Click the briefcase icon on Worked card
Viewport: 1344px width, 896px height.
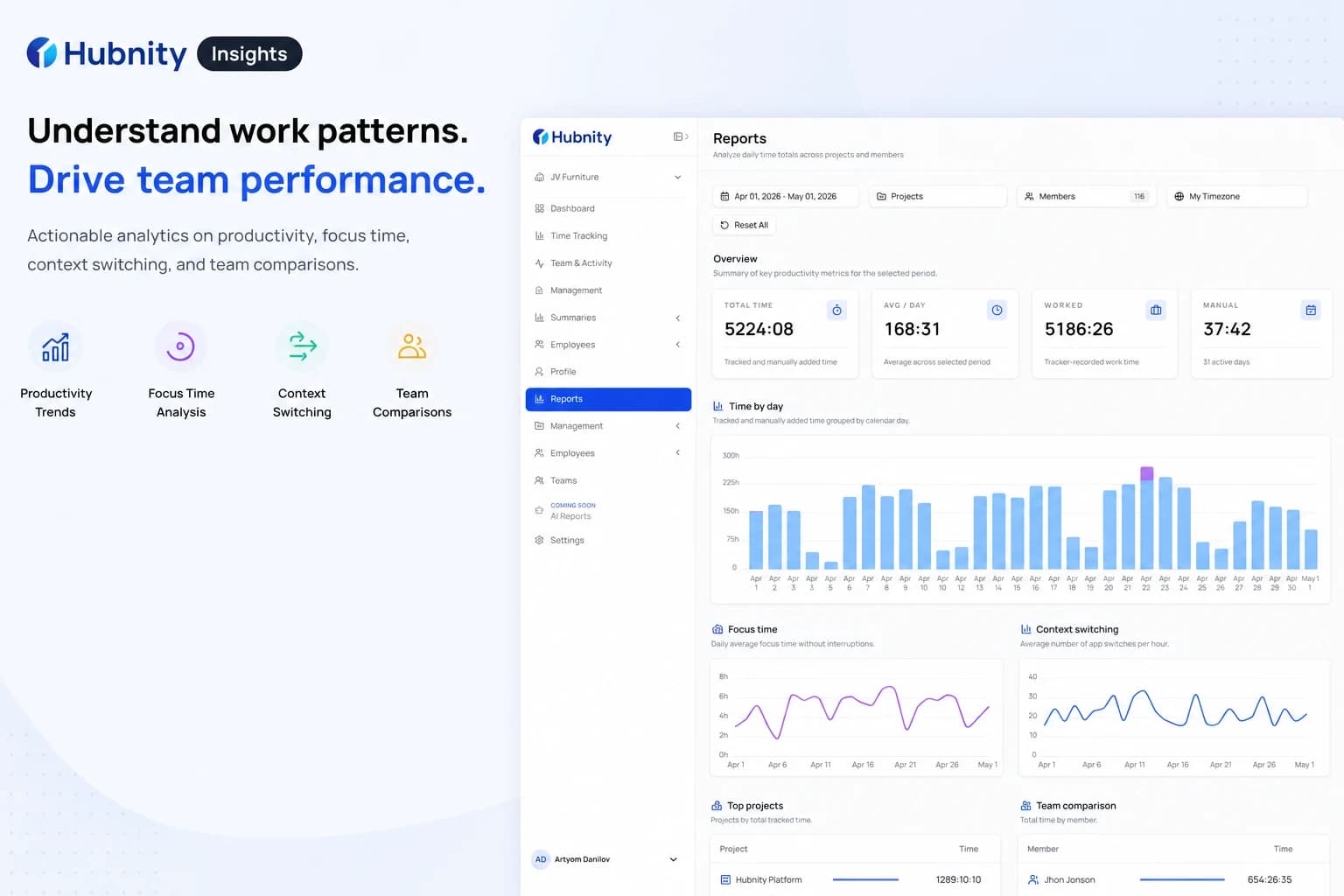pyautogui.click(x=1156, y=310)
